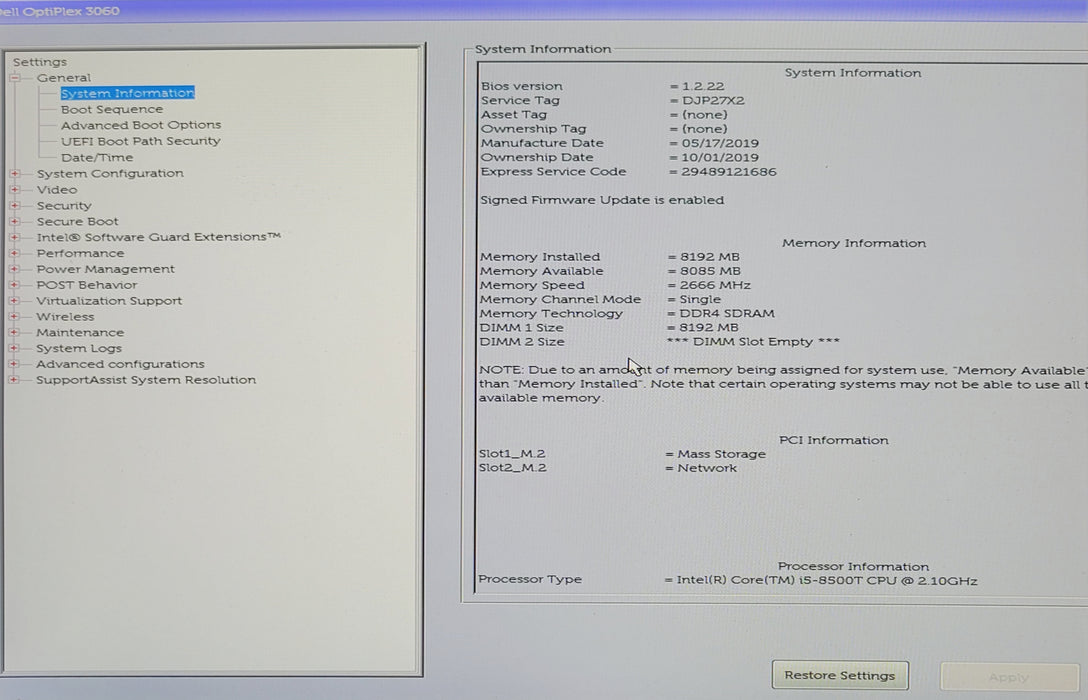Click the PCI Information heading

tap(834, 441)
